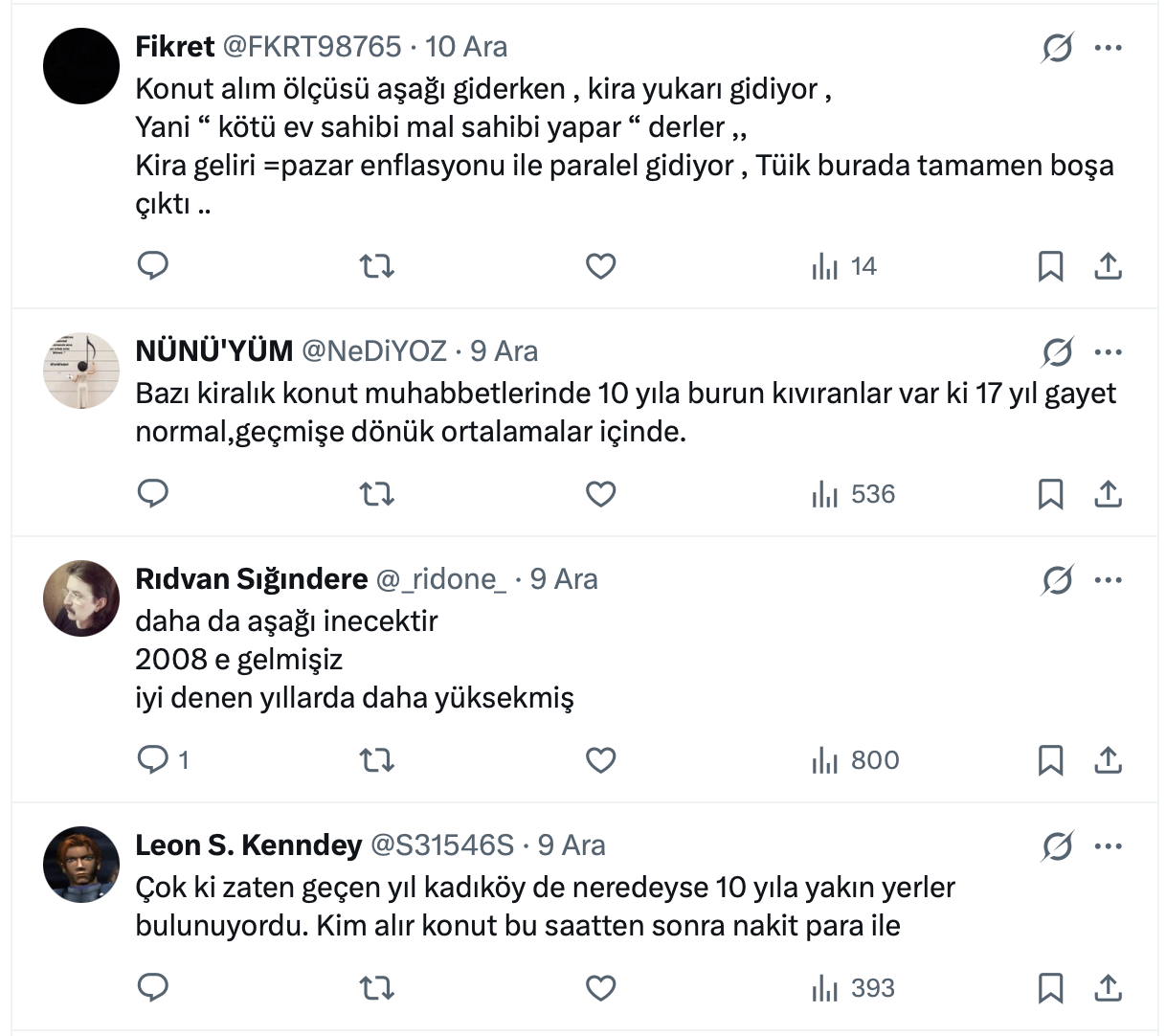The image size is (1166, 1036).
Task: Like Rıdvan Sığındere's tweet
Action: 600,760
